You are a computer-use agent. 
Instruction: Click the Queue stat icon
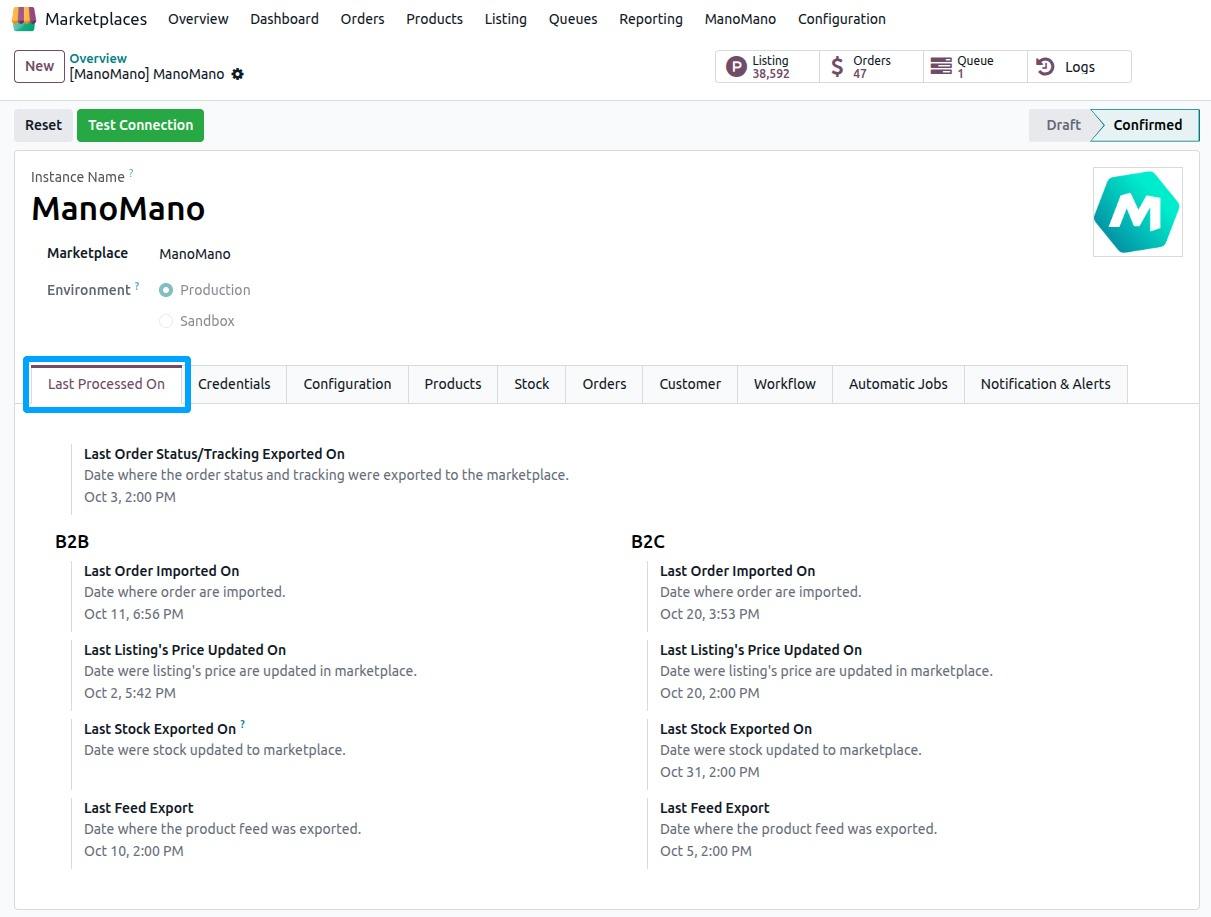click(941, 67)
